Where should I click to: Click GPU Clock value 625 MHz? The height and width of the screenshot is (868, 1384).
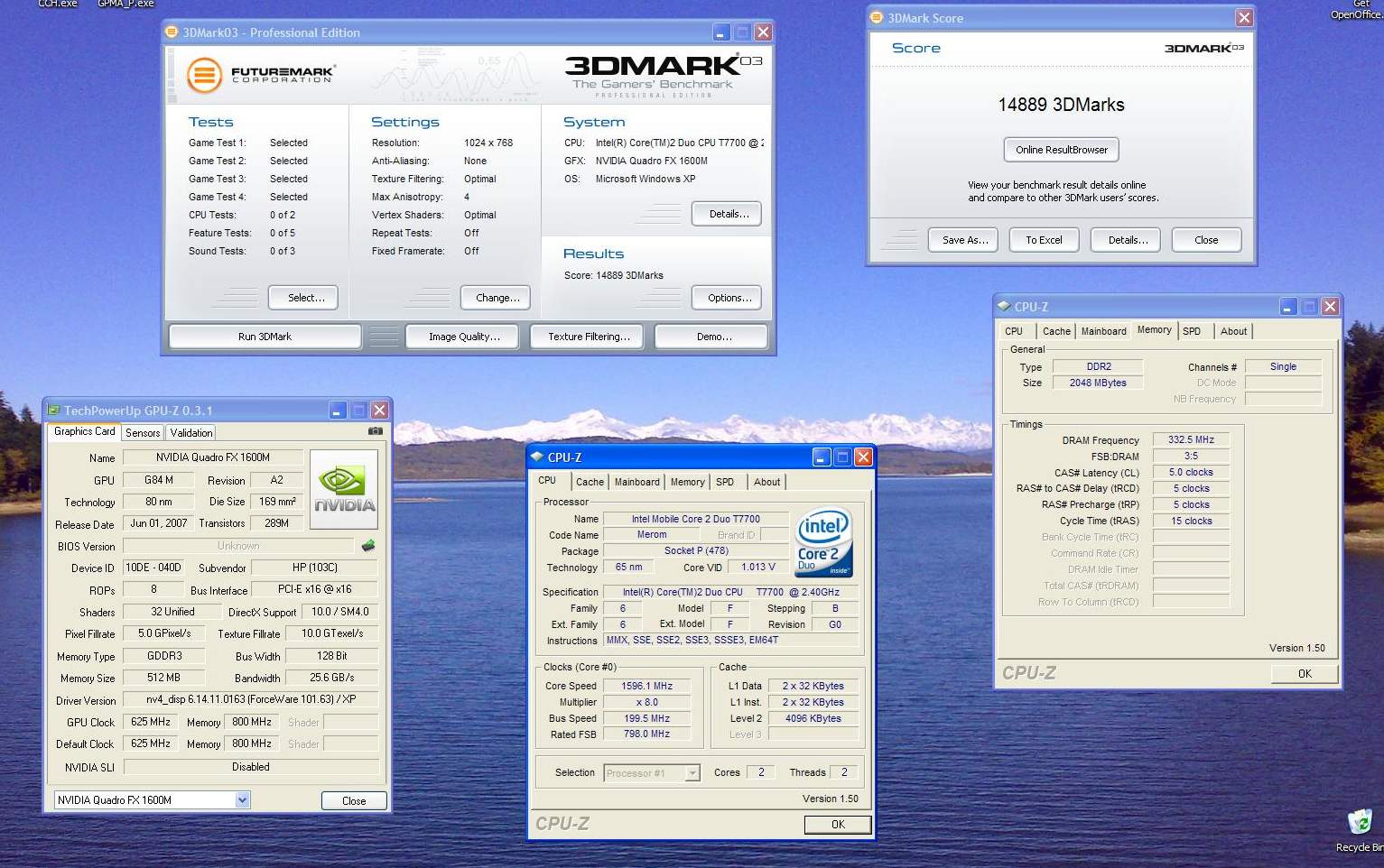(151, 722)
